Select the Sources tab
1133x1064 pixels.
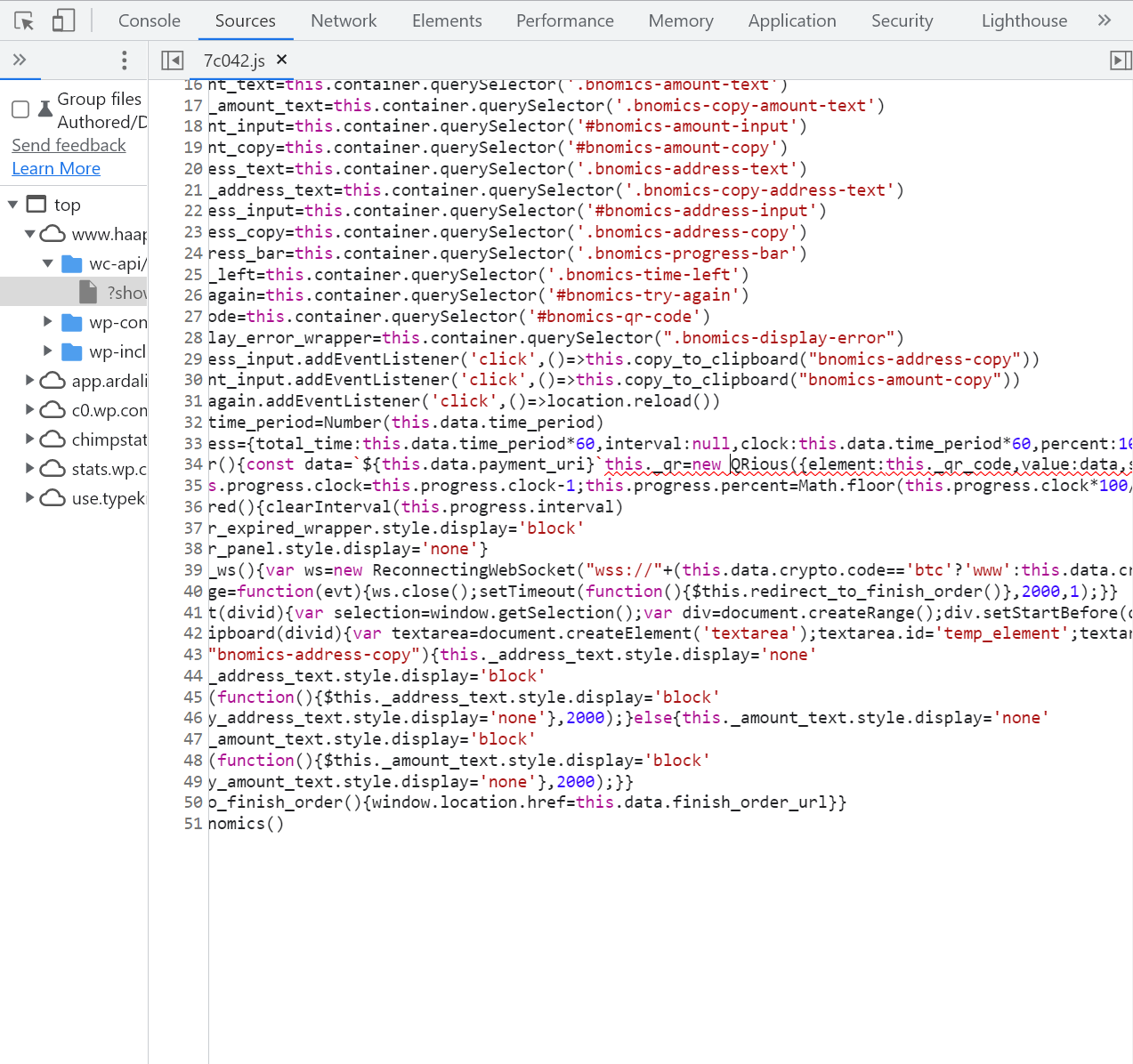246,20
